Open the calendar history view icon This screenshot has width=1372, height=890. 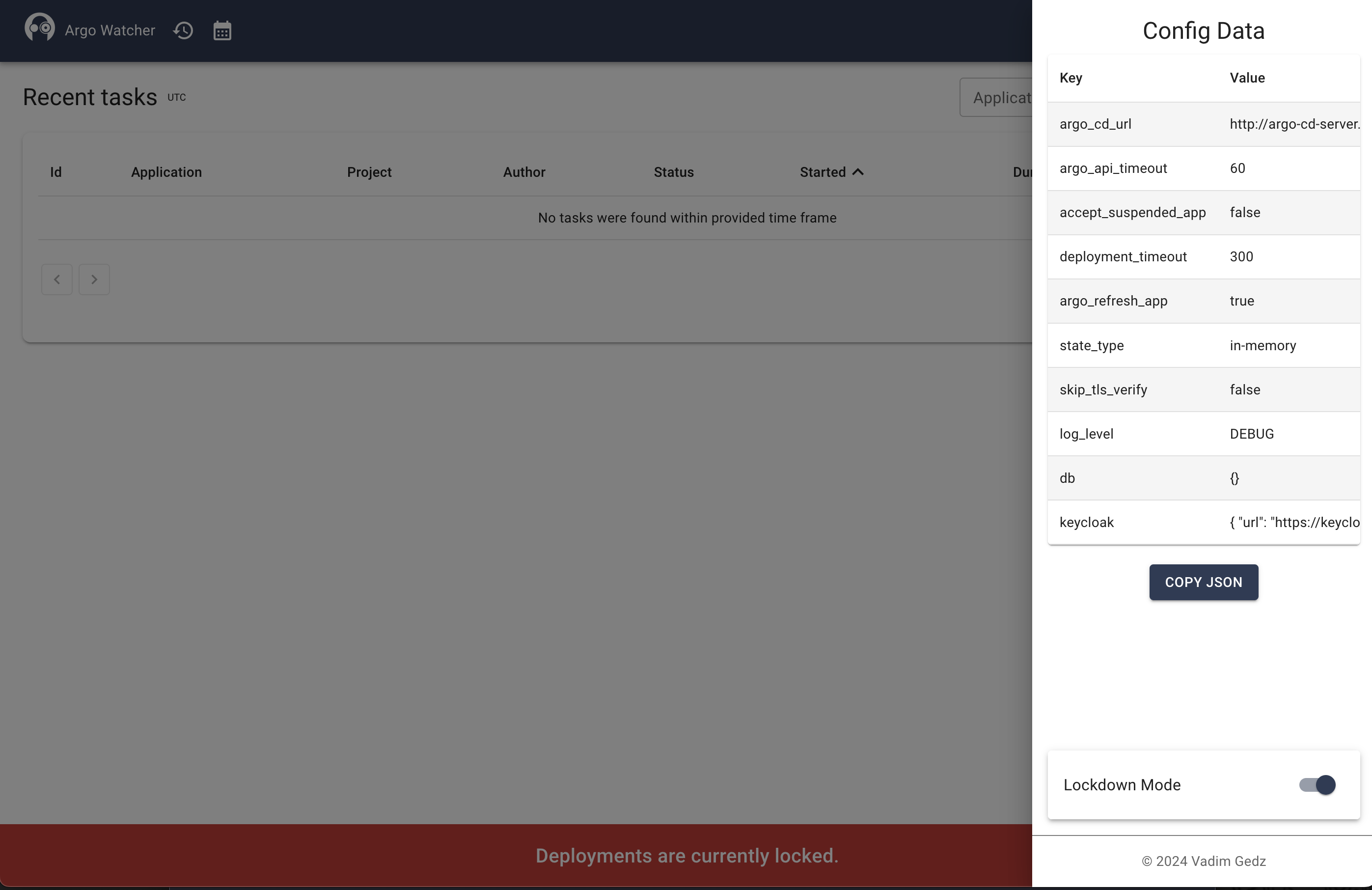(222, 30)
